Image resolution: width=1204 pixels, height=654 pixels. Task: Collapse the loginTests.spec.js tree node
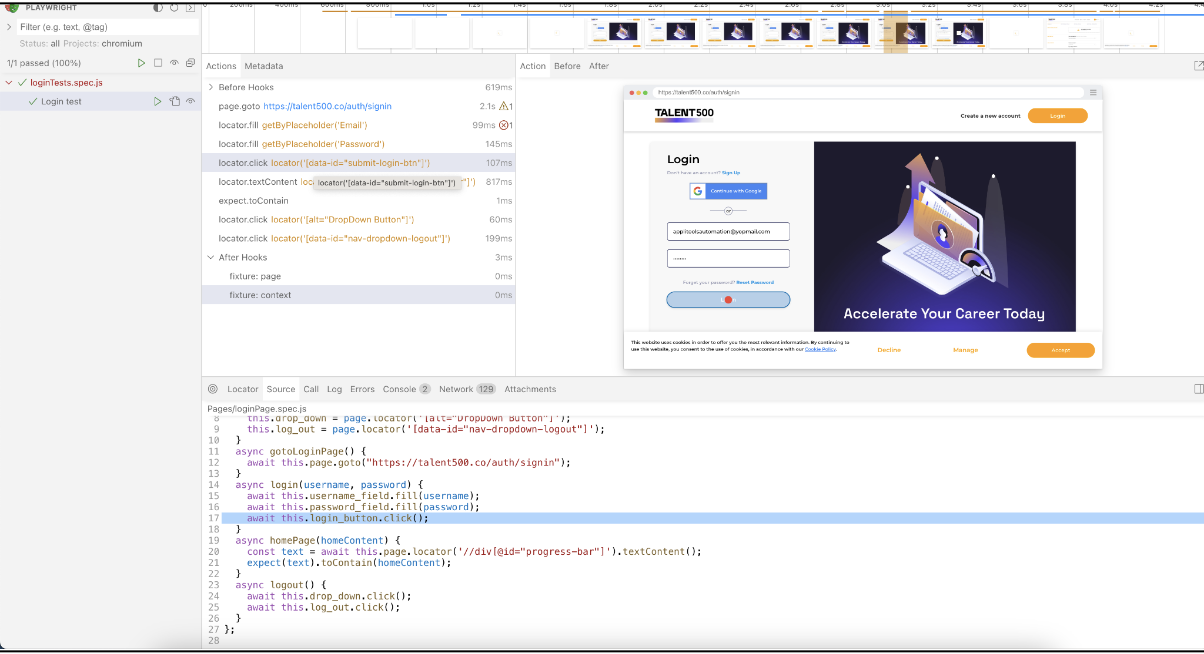coord(9,82)
